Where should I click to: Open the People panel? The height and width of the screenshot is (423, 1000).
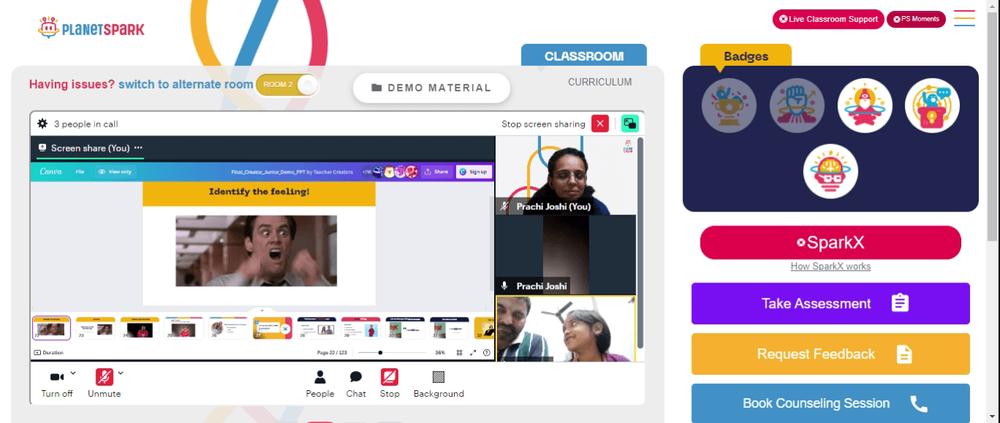pos(320,384)
